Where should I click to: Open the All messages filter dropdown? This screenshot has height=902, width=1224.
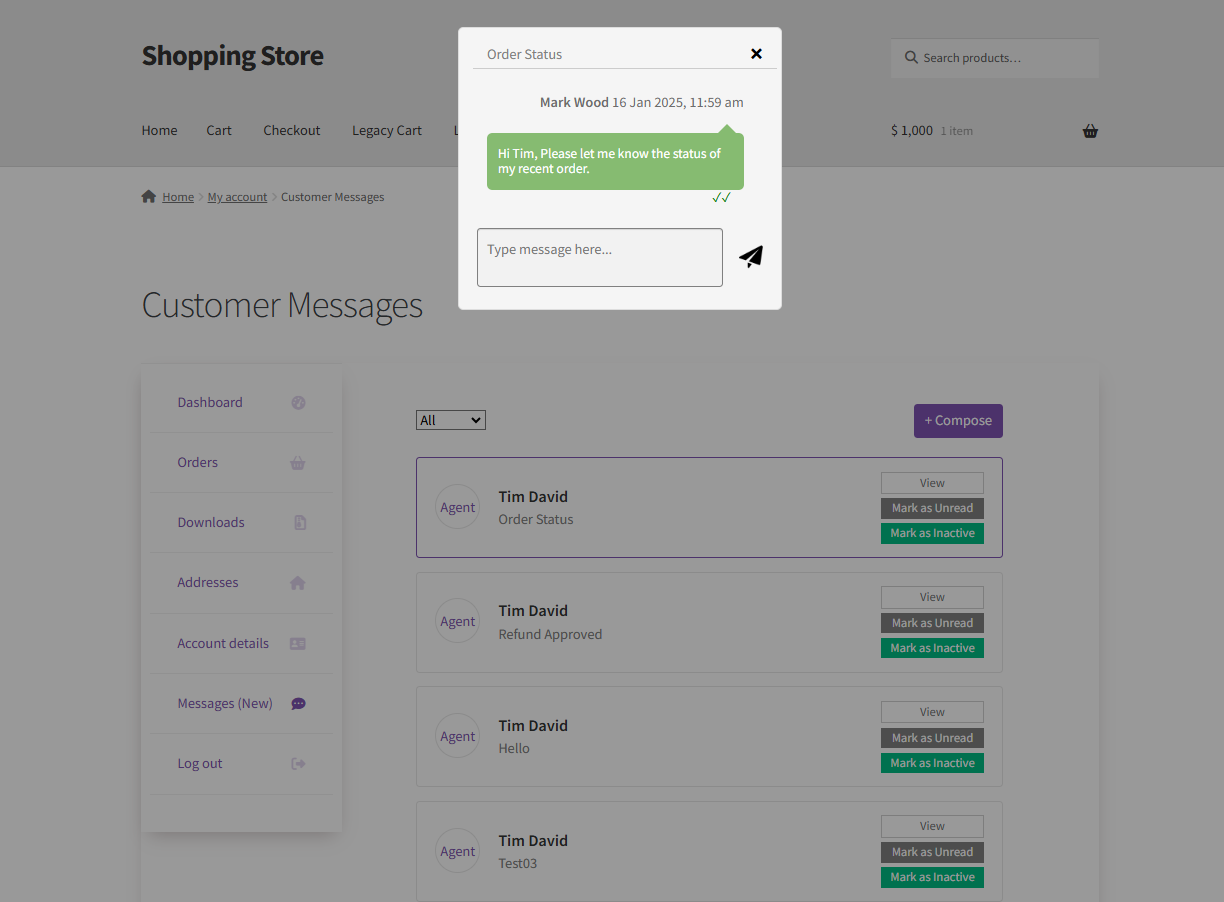pos(451,420)
